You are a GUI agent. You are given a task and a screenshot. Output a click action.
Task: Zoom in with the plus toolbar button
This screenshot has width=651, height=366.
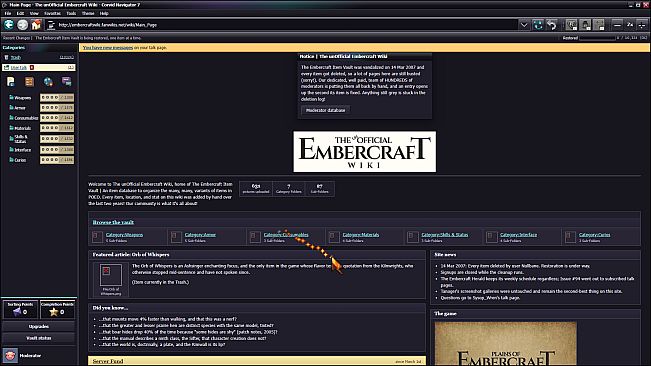click(642, 25)
